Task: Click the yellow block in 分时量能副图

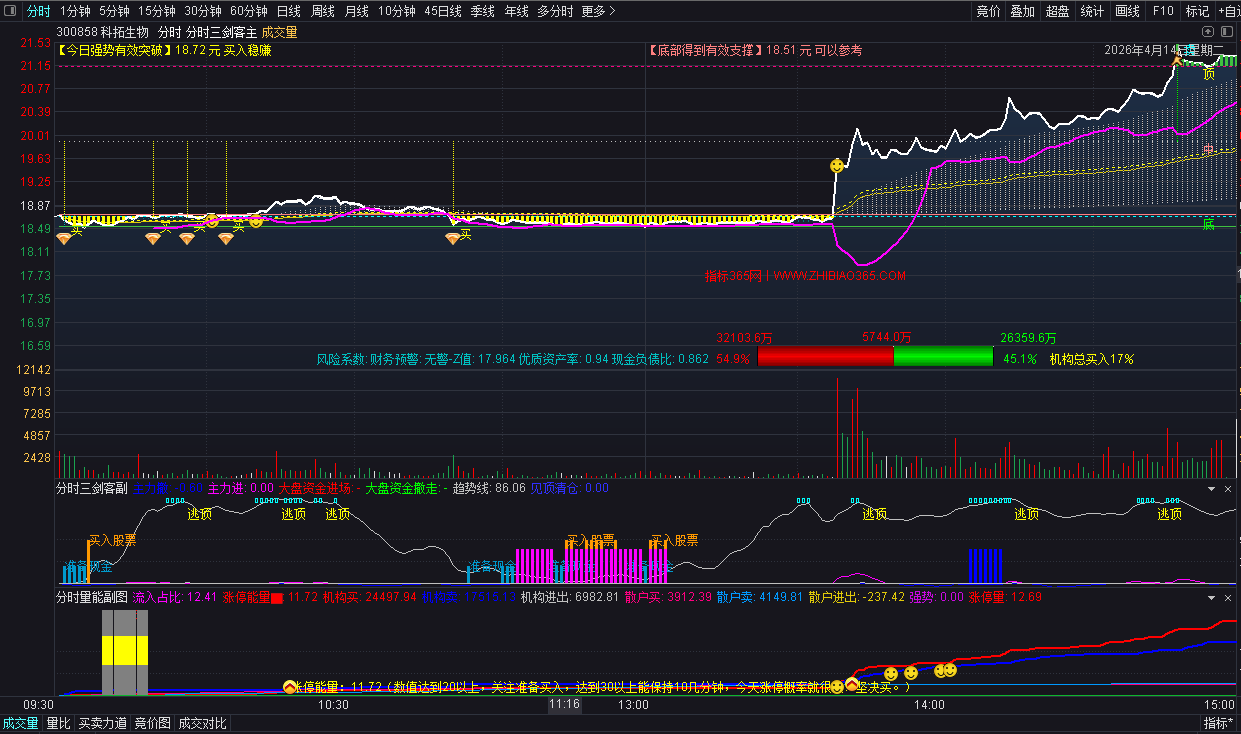Action: point(125,648)
